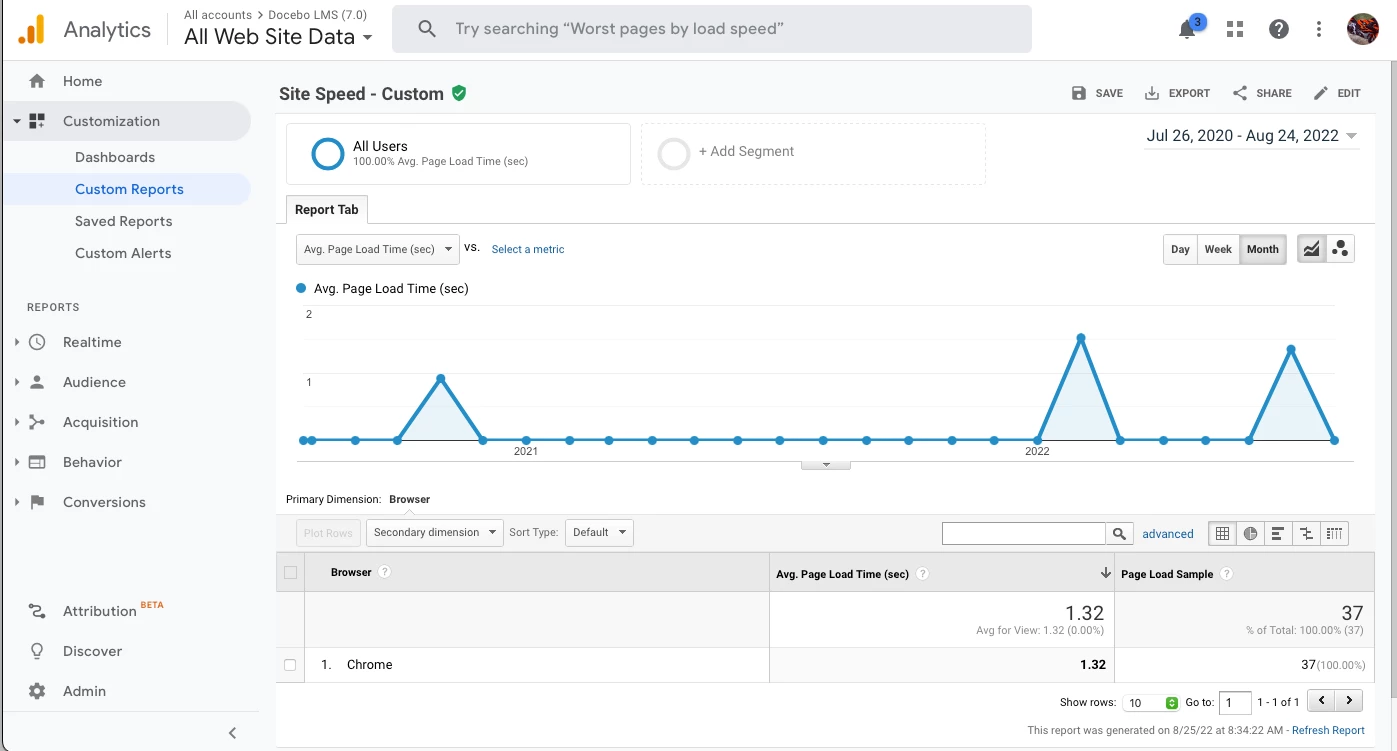This screenshot has width=1397, height=751.
Task: Open the Admin gear icon
Action: pos(37,691)
